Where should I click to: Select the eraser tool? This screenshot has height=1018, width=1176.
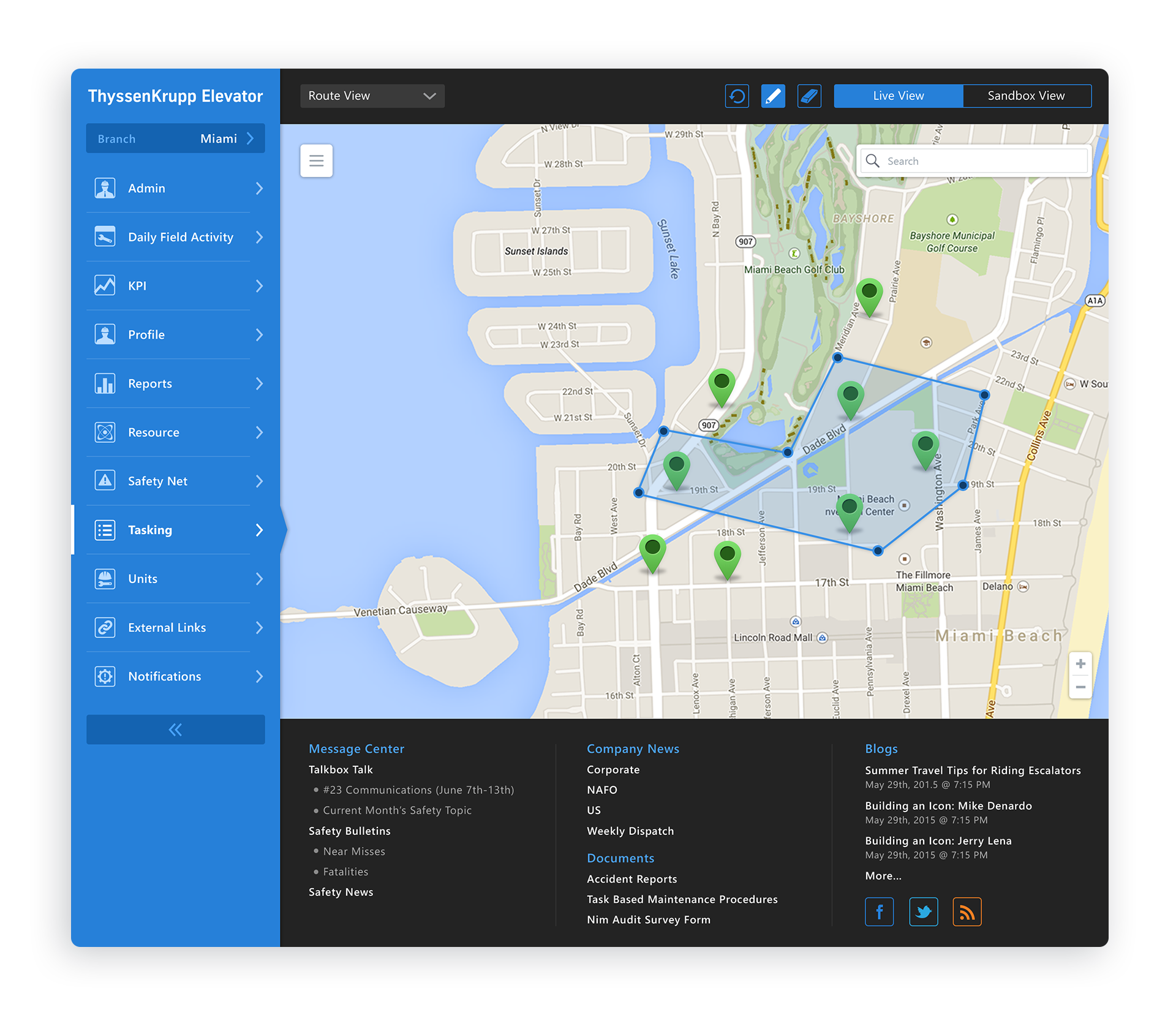[x=809, y=96]
